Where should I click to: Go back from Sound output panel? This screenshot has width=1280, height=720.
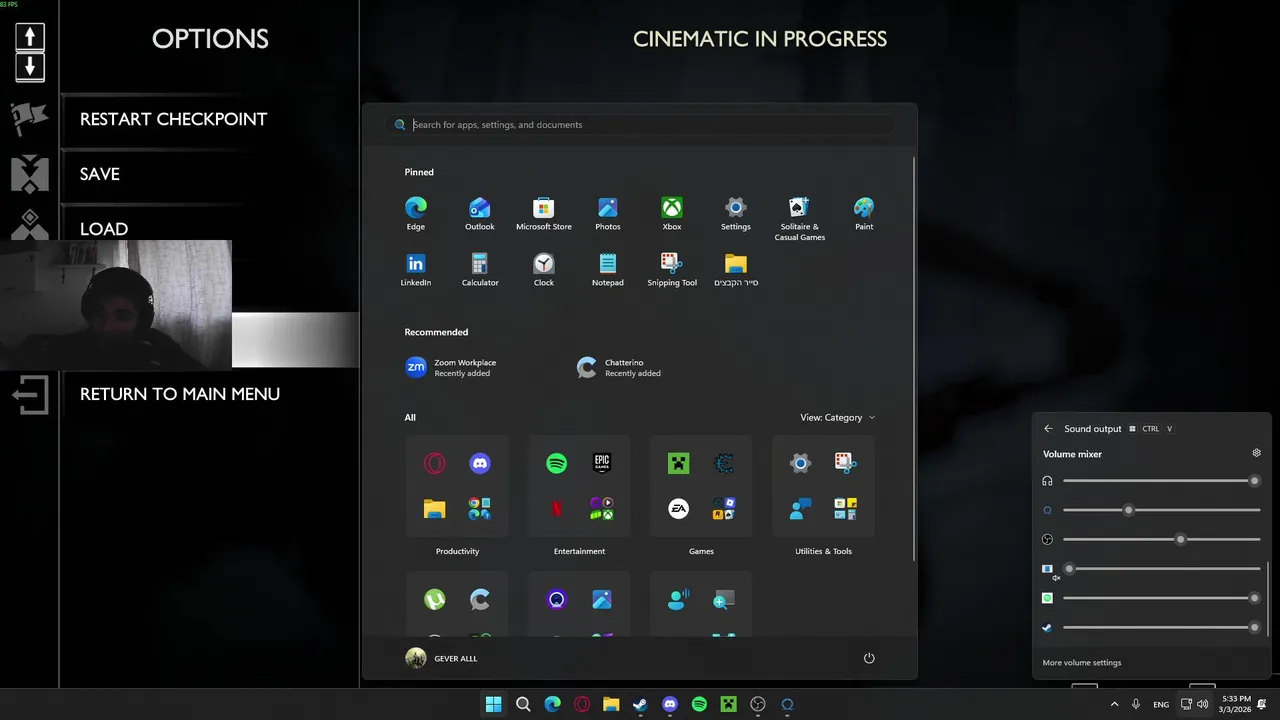click(x=1048, y=429)
